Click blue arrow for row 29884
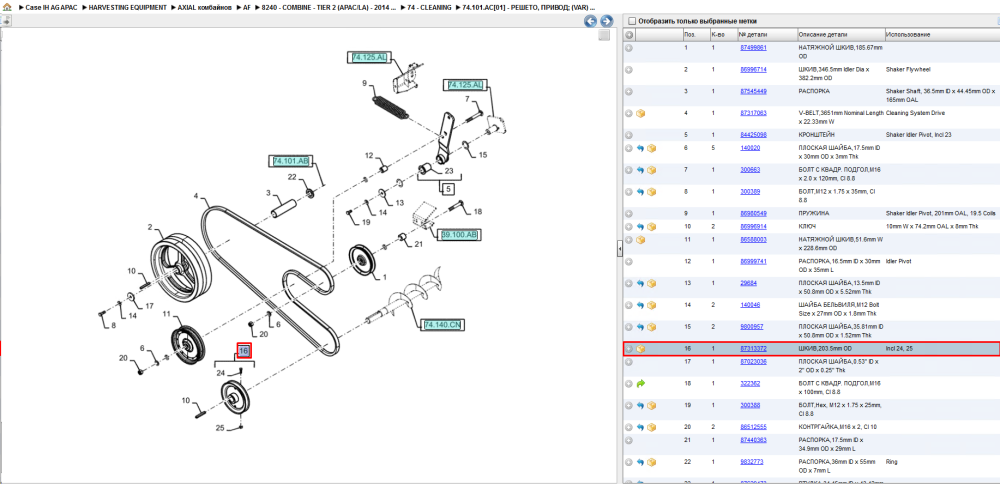 (x=641, y=283)
